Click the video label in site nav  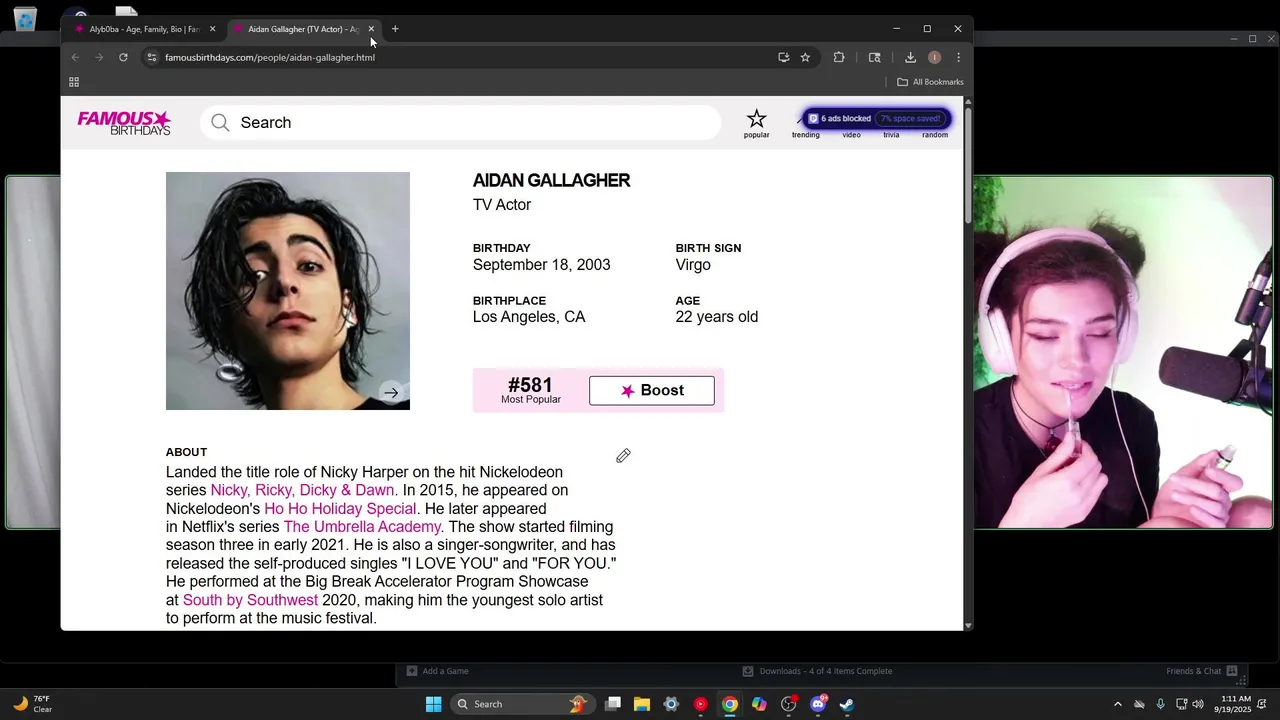click(851, 135)
